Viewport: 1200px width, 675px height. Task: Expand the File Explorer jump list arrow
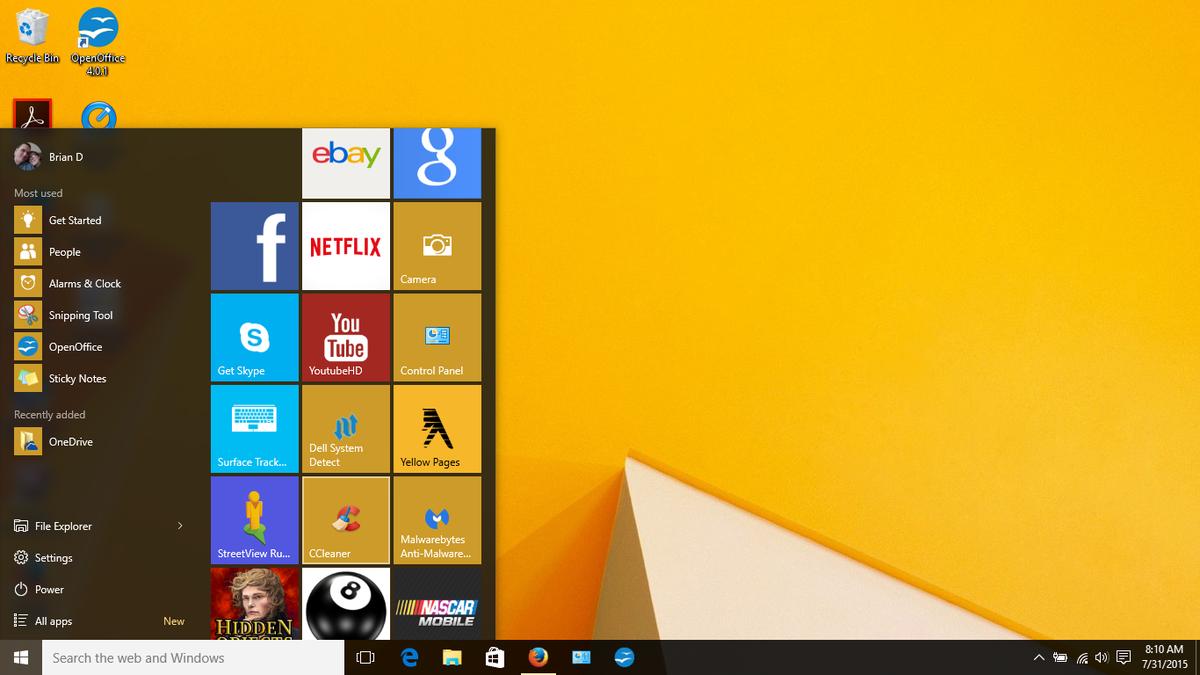pos(180,526)
